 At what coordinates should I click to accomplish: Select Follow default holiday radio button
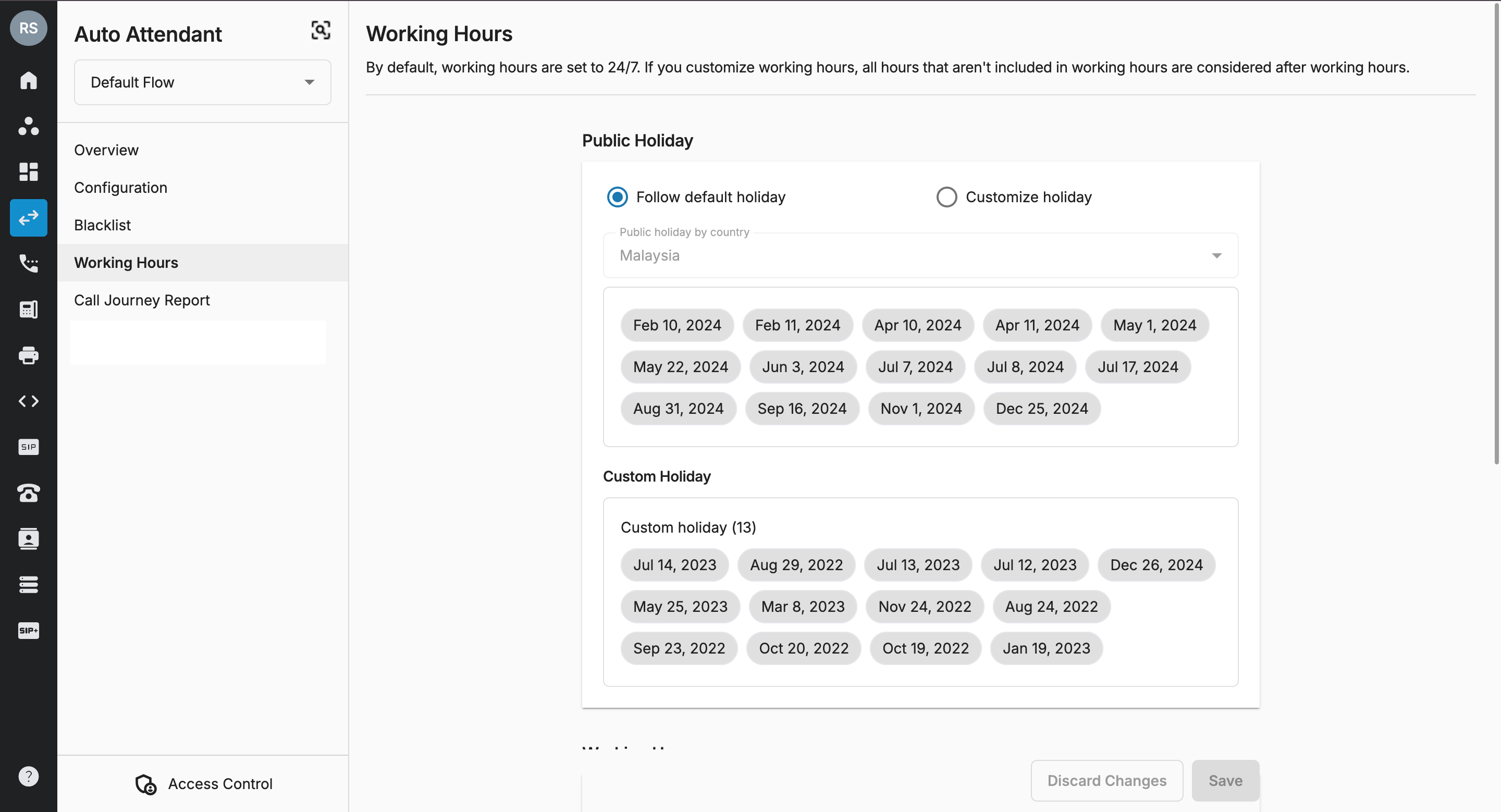coord(617,197)
